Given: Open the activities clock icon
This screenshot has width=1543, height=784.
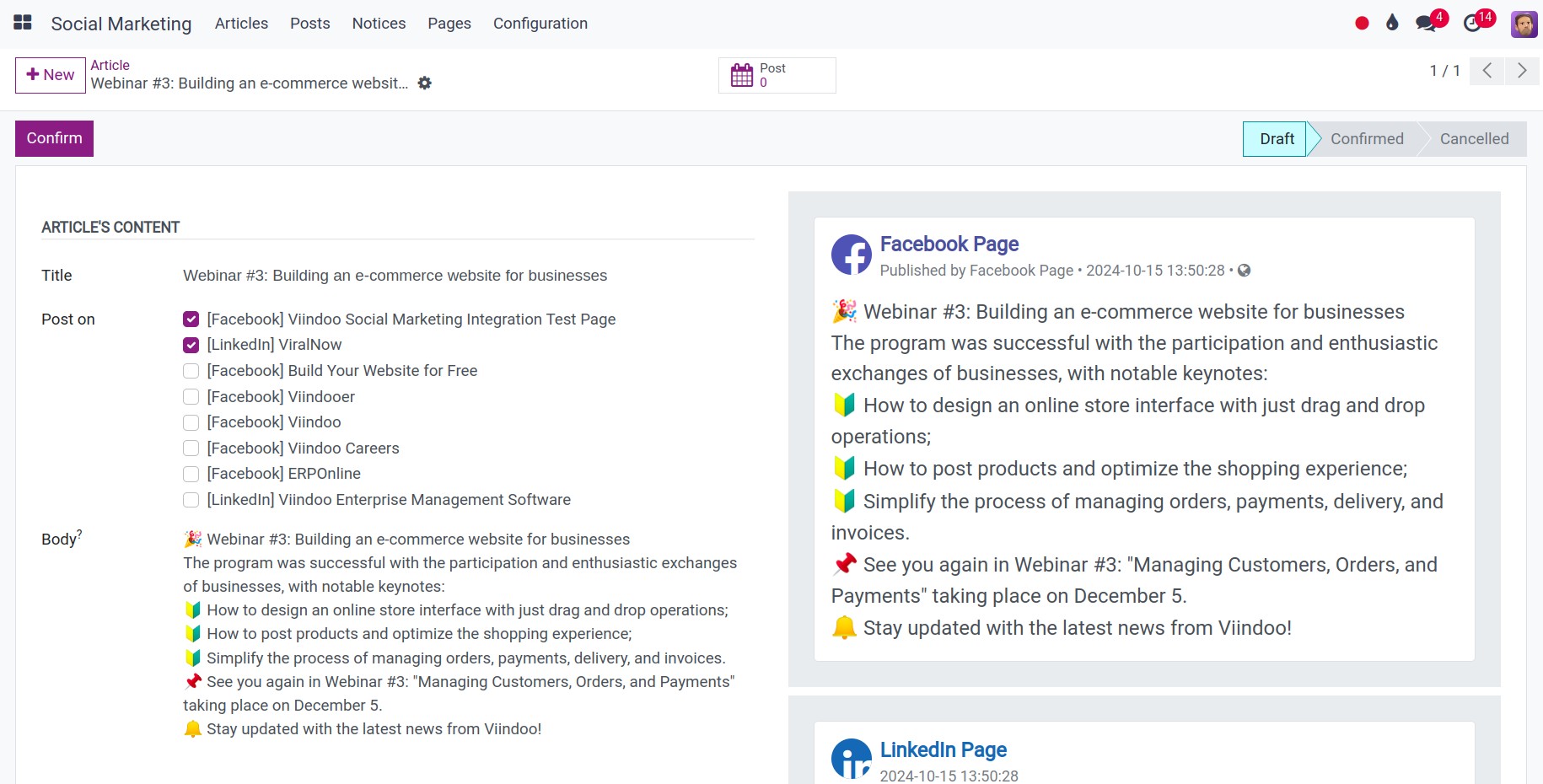Looking at the screenshot, I should point(1472,24).
